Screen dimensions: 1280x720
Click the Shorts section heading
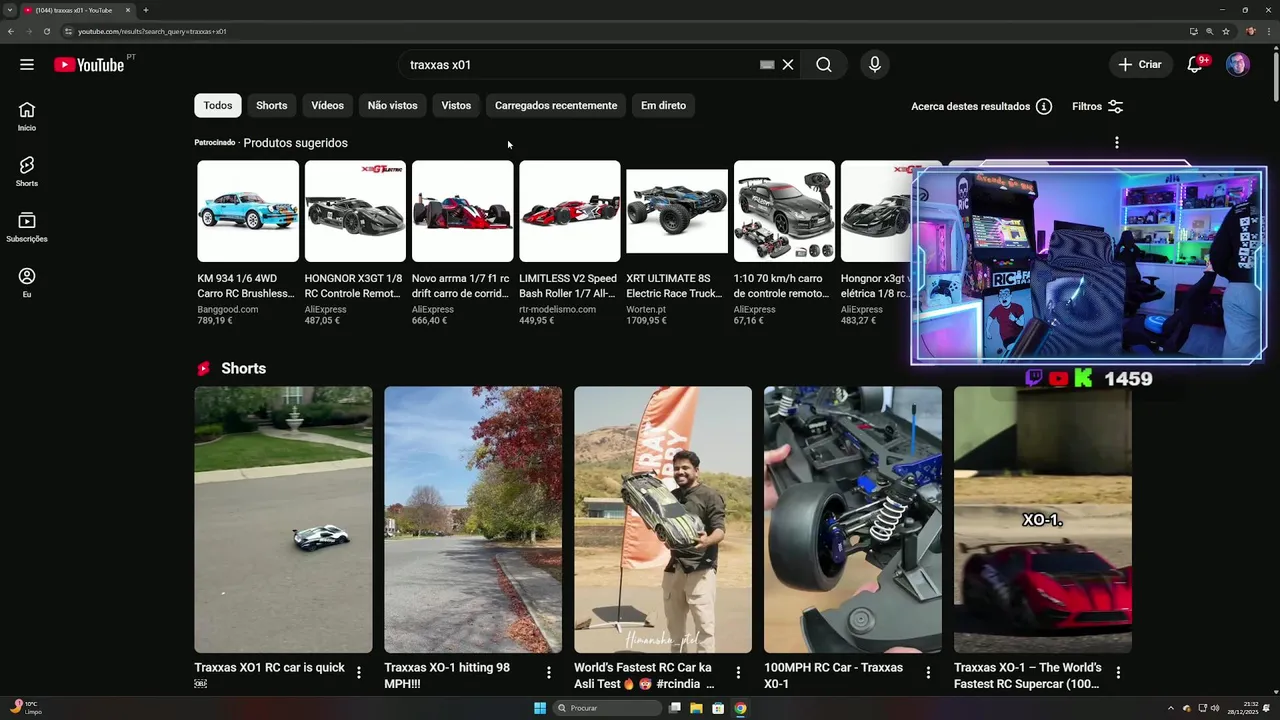243,369
